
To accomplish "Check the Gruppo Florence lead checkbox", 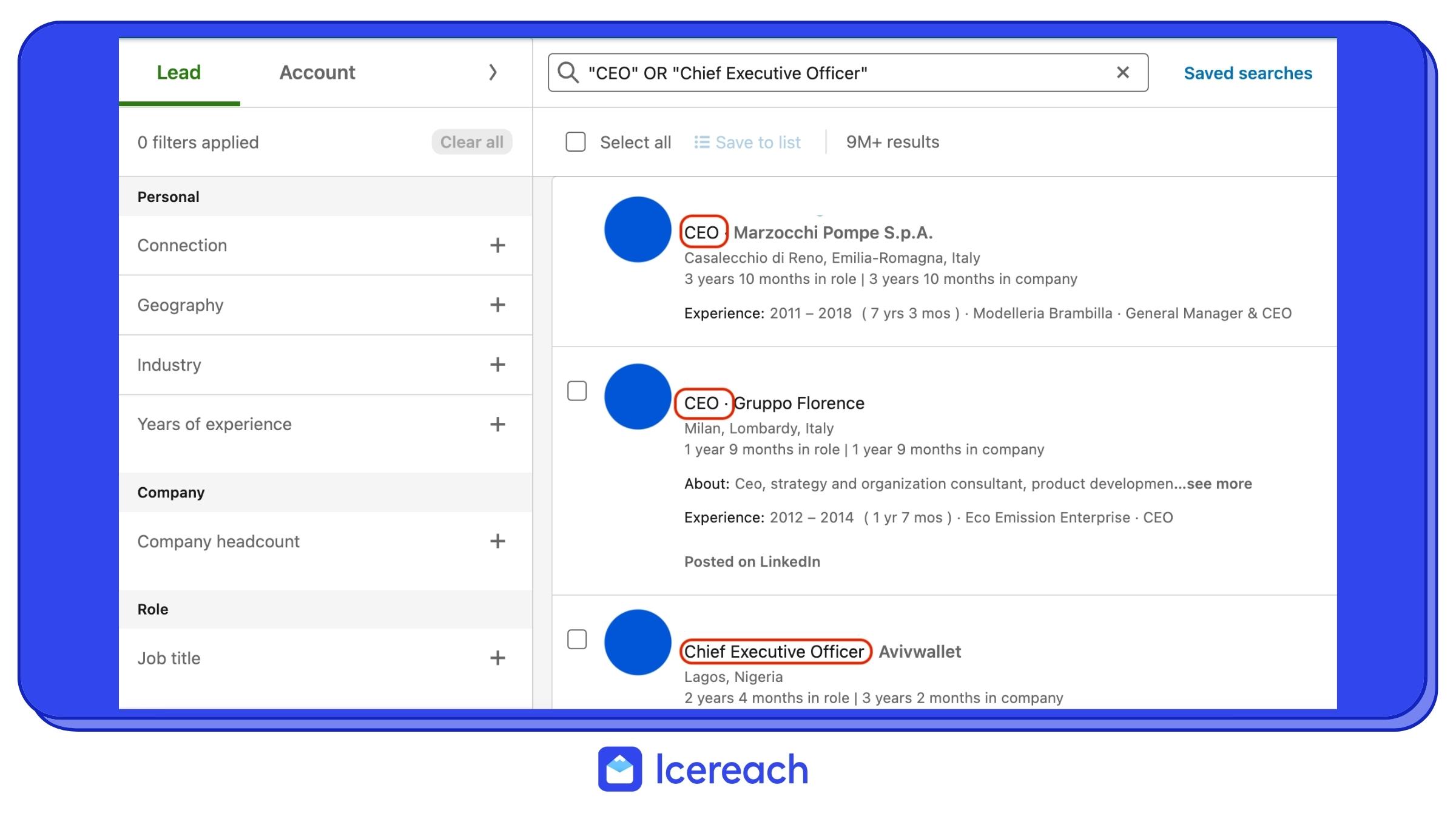I will [576, 391].
